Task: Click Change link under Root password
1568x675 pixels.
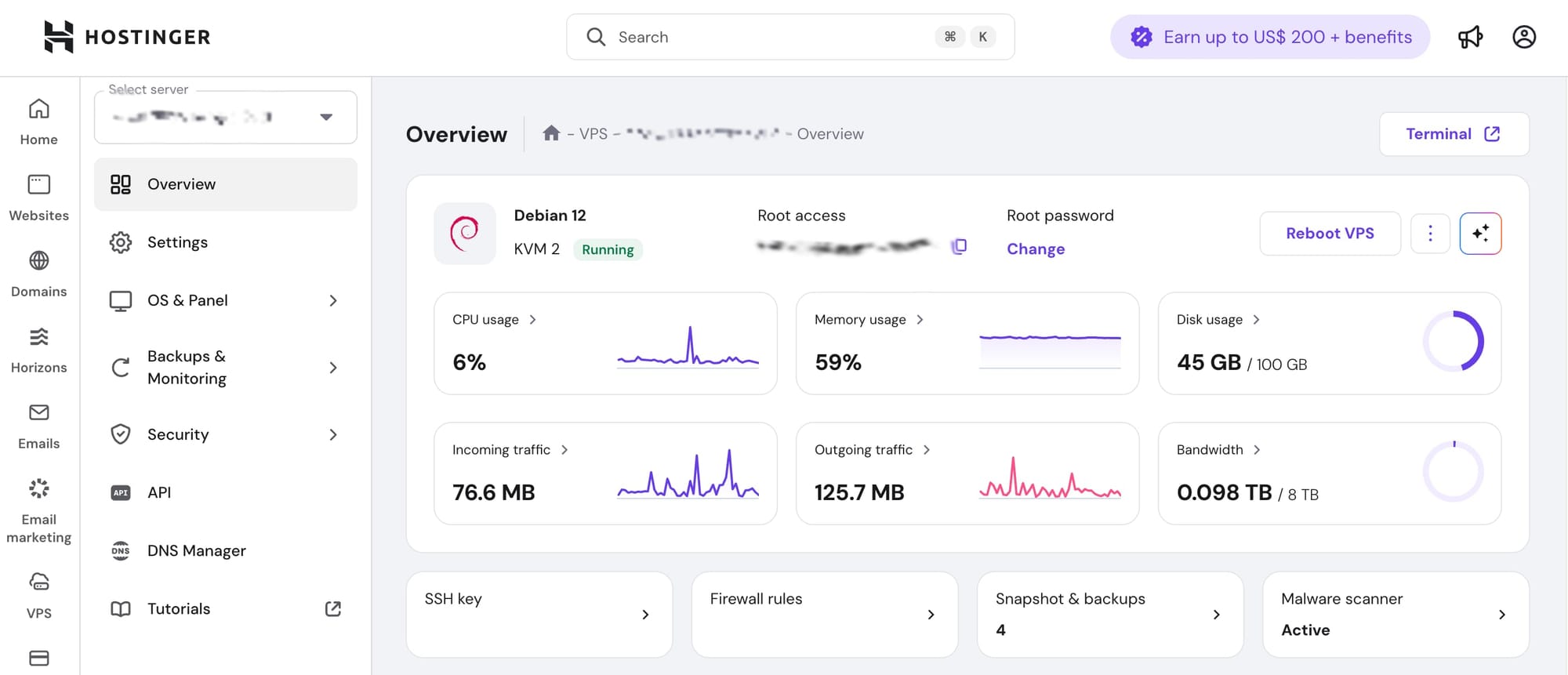Action: click(x=1035, y=249)
